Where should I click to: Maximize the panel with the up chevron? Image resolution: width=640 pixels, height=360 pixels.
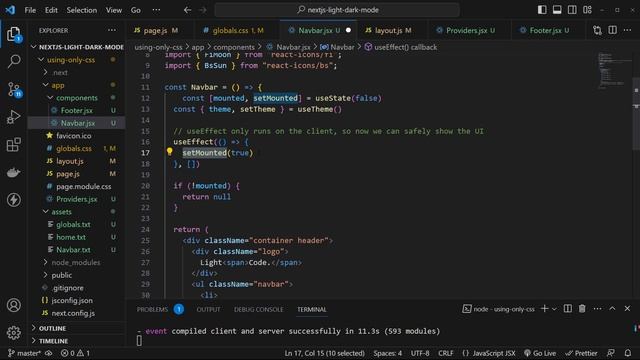click(612, 309)
